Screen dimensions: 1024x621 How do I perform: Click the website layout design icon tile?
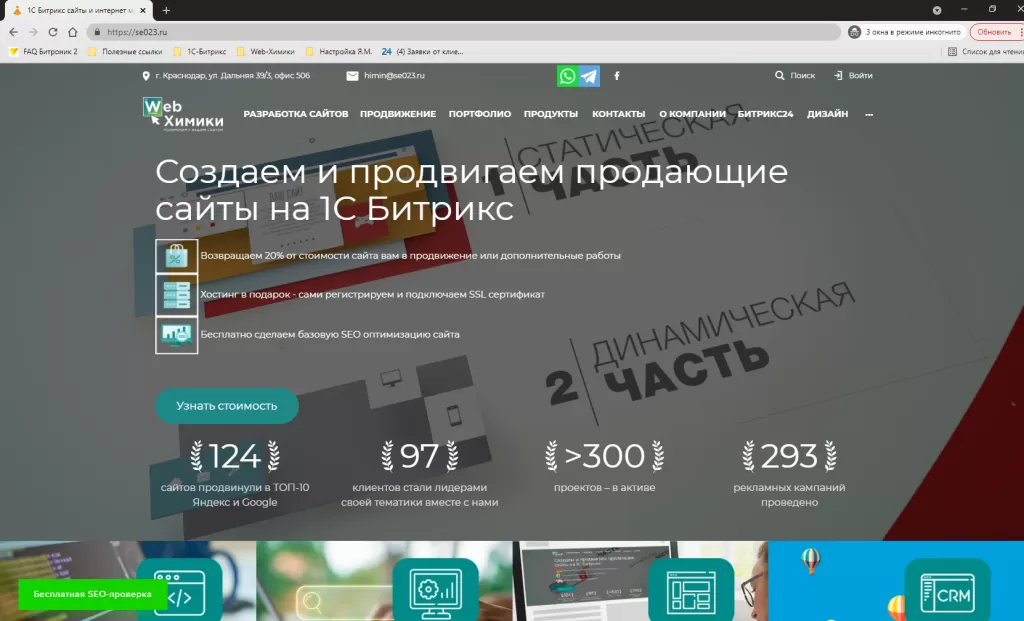point(691,592)
